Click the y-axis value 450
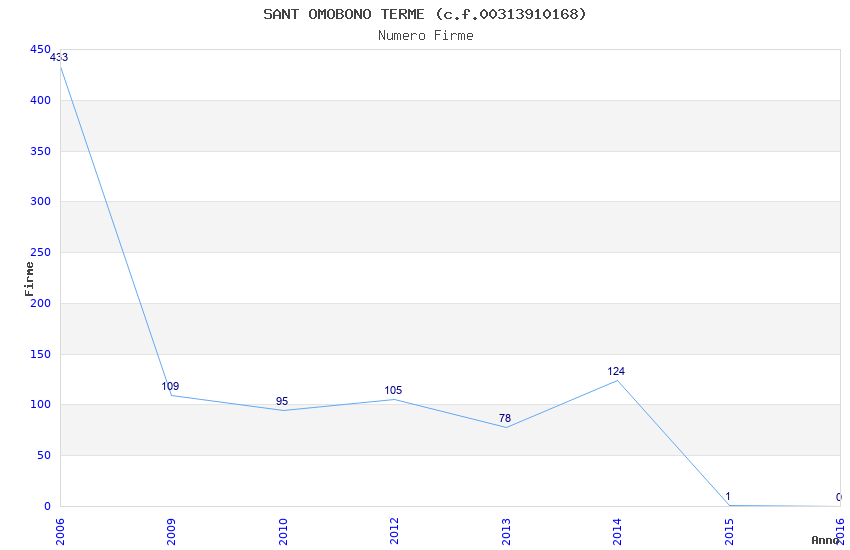 (40, 49)
